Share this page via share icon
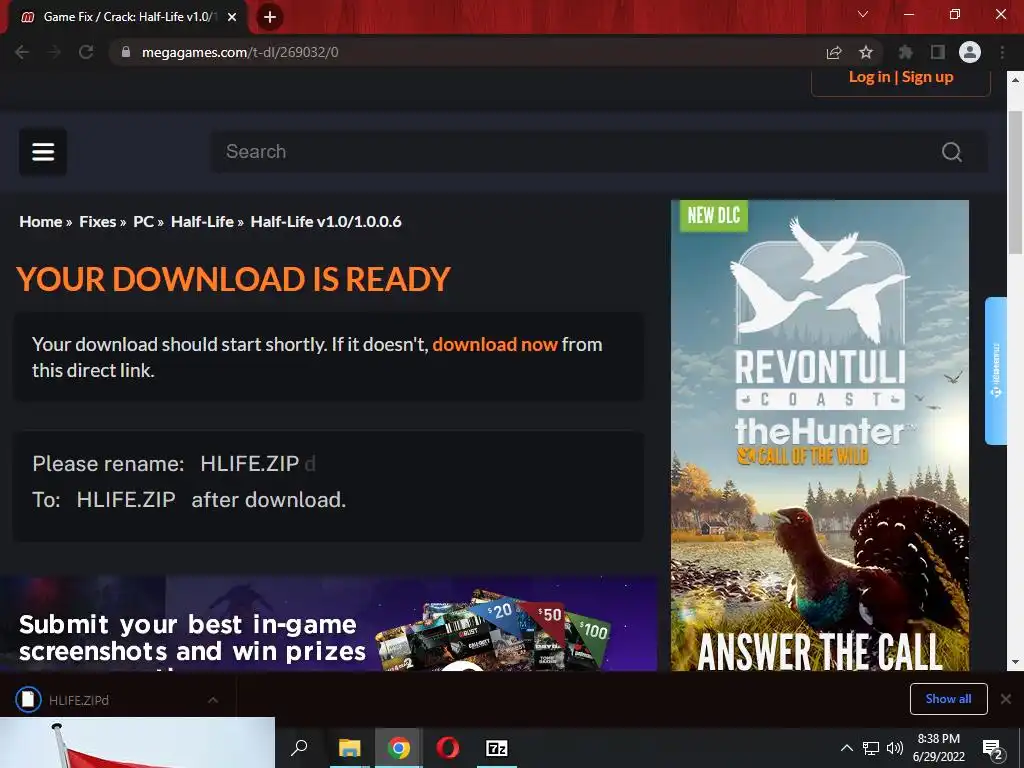 (834, 52)
